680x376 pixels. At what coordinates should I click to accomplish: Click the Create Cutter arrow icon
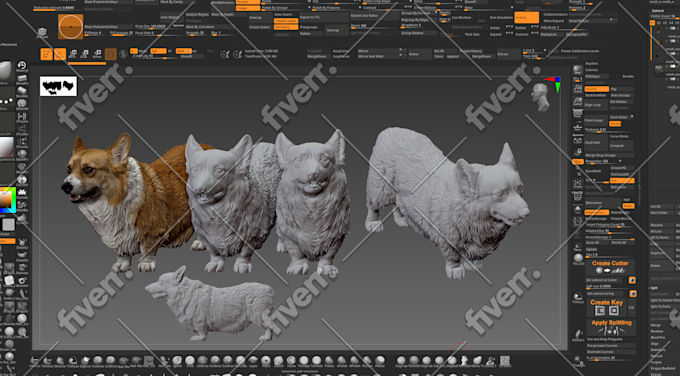tap(608, 270)
